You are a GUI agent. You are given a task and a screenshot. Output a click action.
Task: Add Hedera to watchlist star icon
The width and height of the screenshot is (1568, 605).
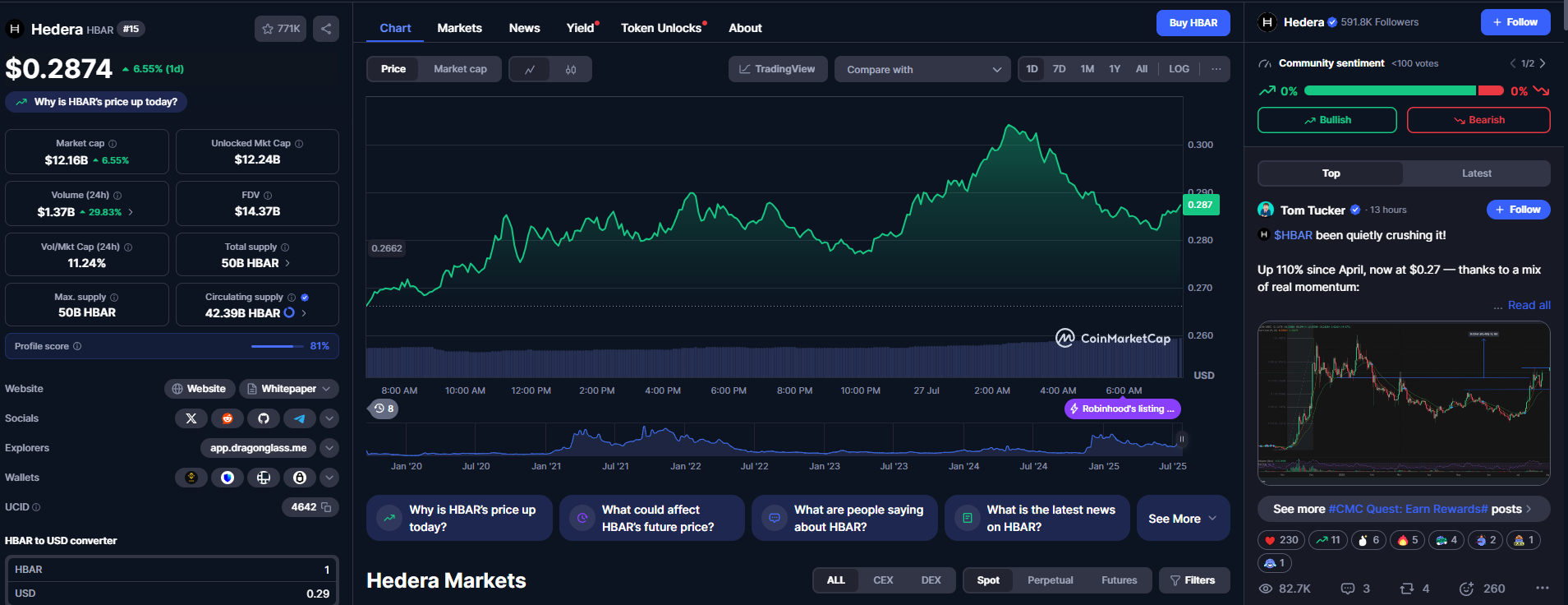coord(268,29)
